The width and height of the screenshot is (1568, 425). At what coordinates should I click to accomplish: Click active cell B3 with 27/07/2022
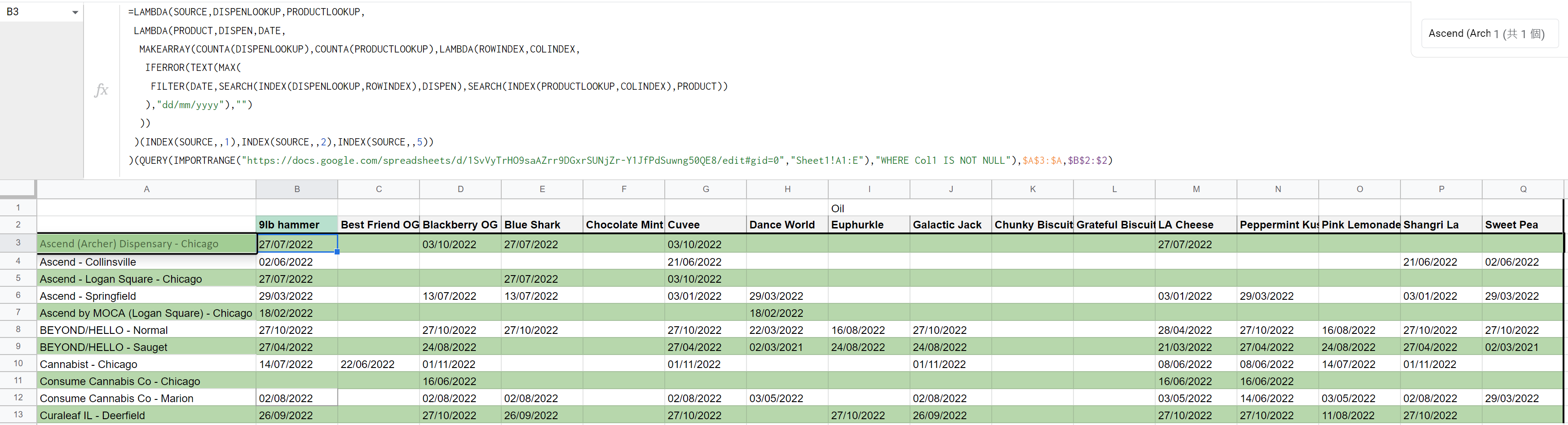pyautogui.click(x=296, y=244)
